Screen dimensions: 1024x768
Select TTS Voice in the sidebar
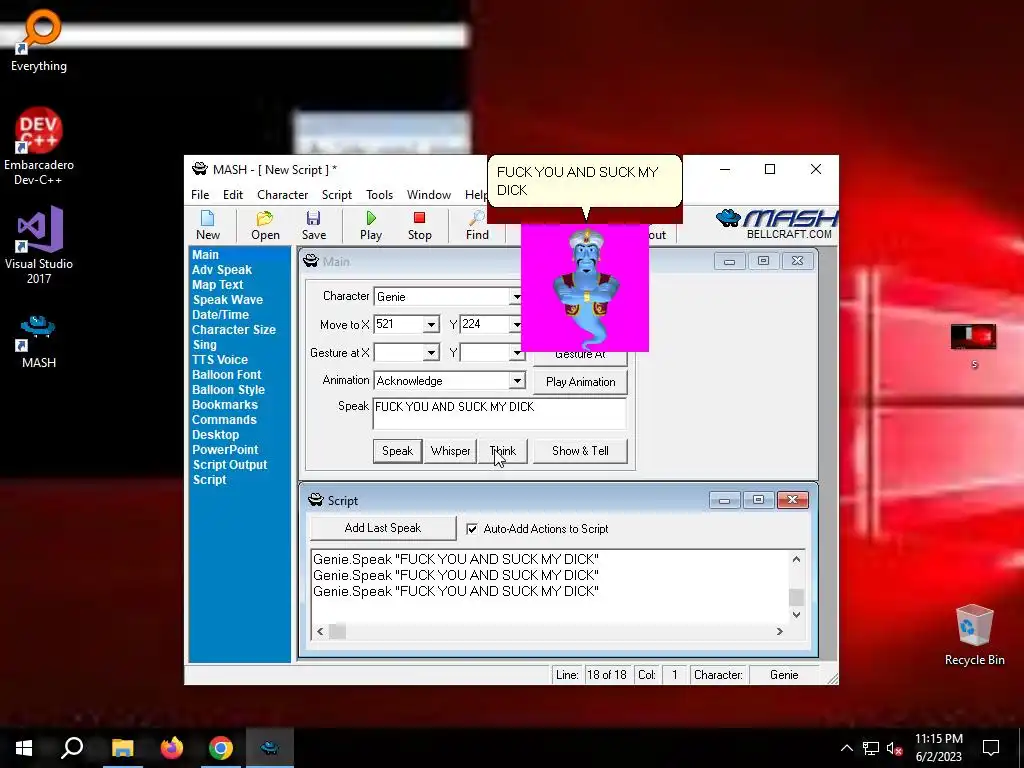pyautogui.click(x=220, y=360)
